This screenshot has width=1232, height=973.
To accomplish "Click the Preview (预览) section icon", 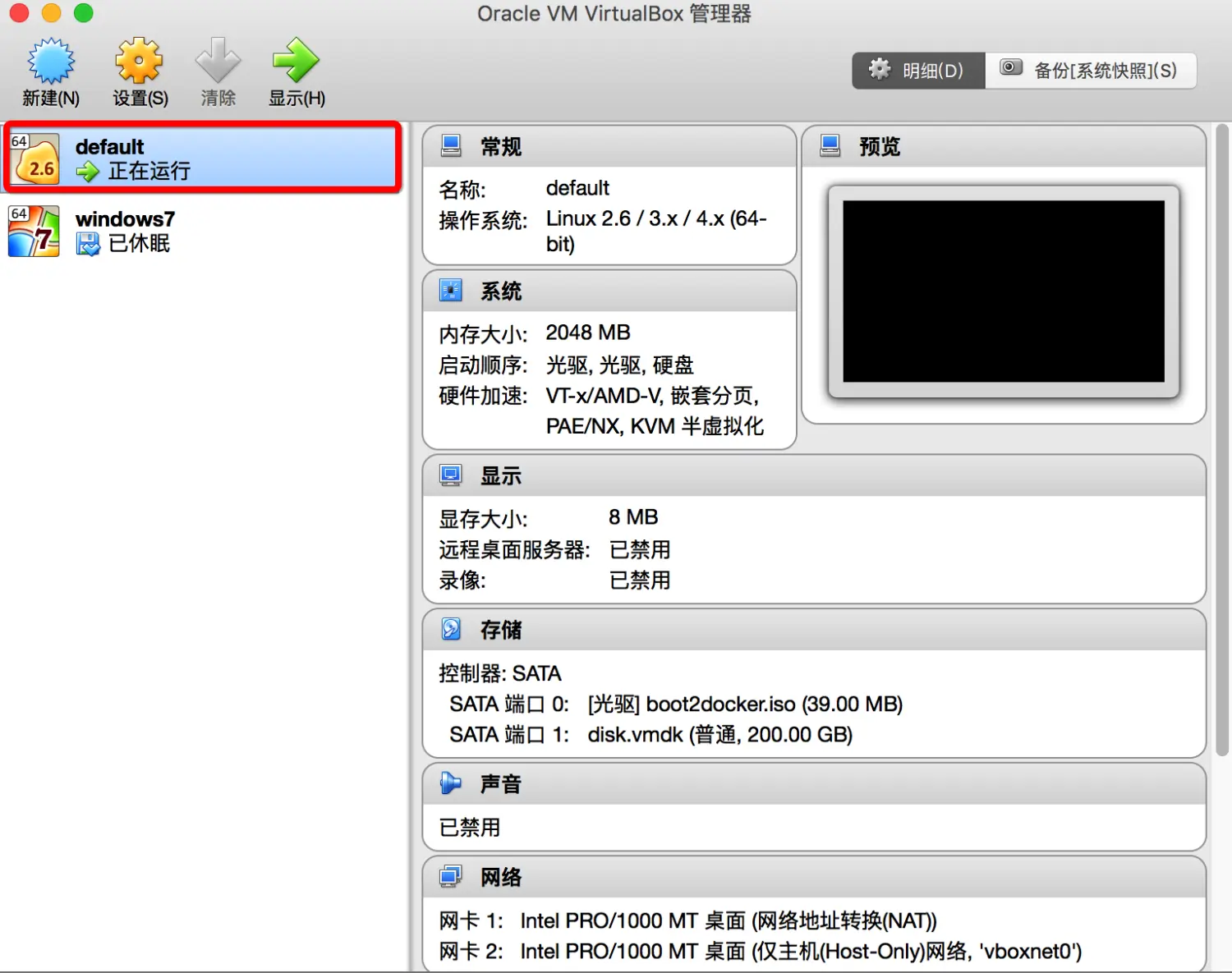I will 830,146.
